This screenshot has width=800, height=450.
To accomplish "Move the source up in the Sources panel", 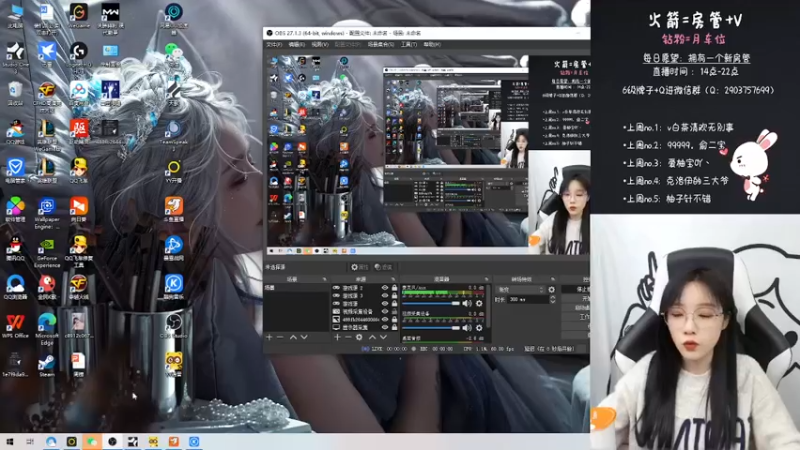I will [372, 337].
